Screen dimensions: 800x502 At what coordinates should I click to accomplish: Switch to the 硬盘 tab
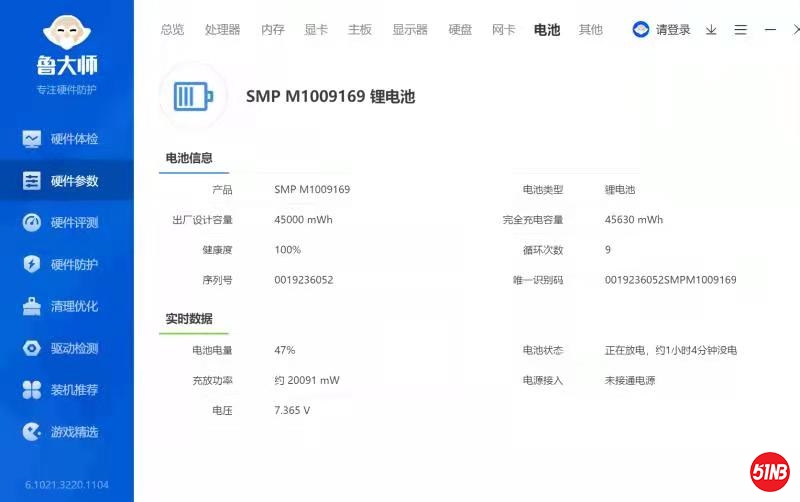pyautogui.click(x=460, y=30)
